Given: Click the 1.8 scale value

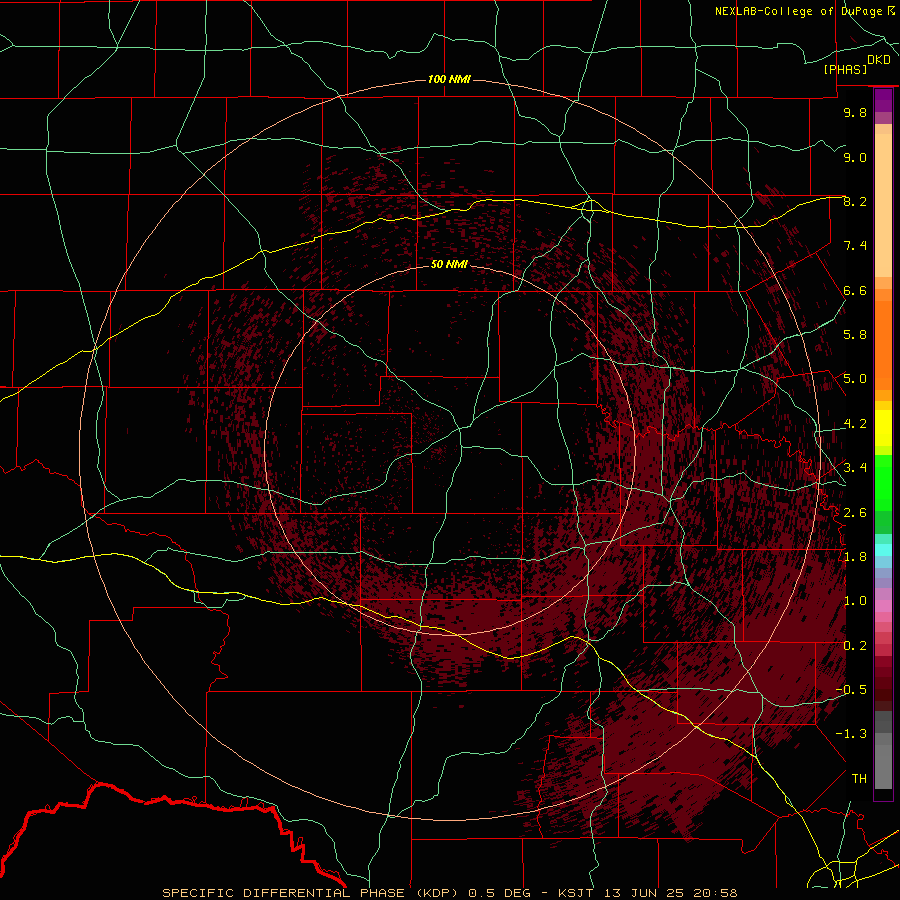Looking at the screenshot, I should (855, 557).
